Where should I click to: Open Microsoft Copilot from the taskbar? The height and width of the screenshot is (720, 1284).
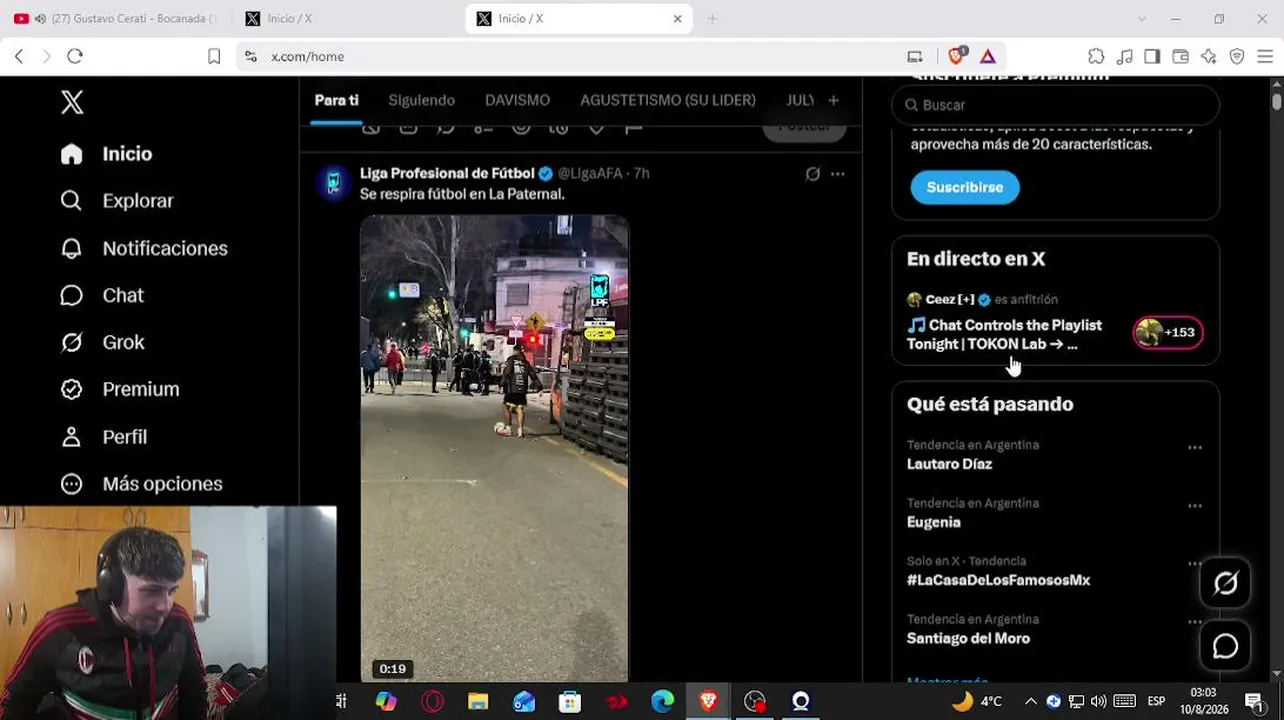click(x=386, y=702)
